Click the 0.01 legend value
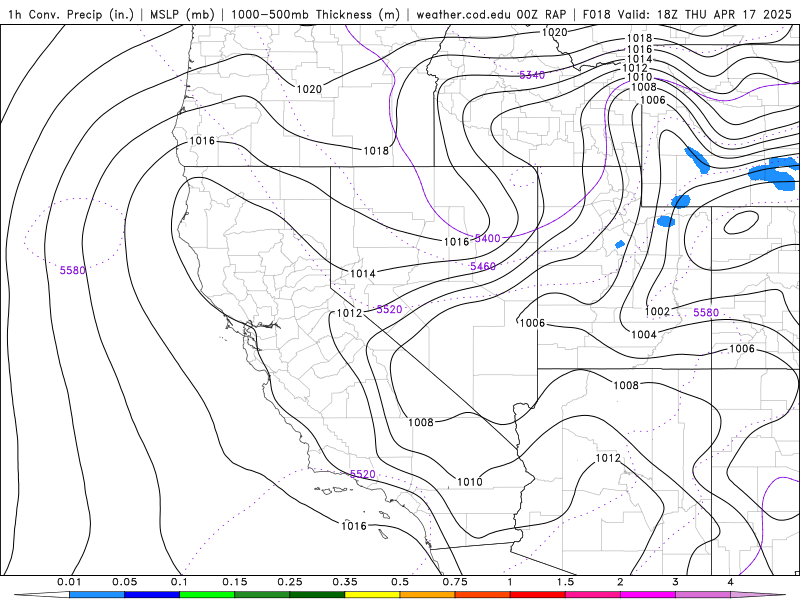 pyautogui.click(x=69, y=582)
